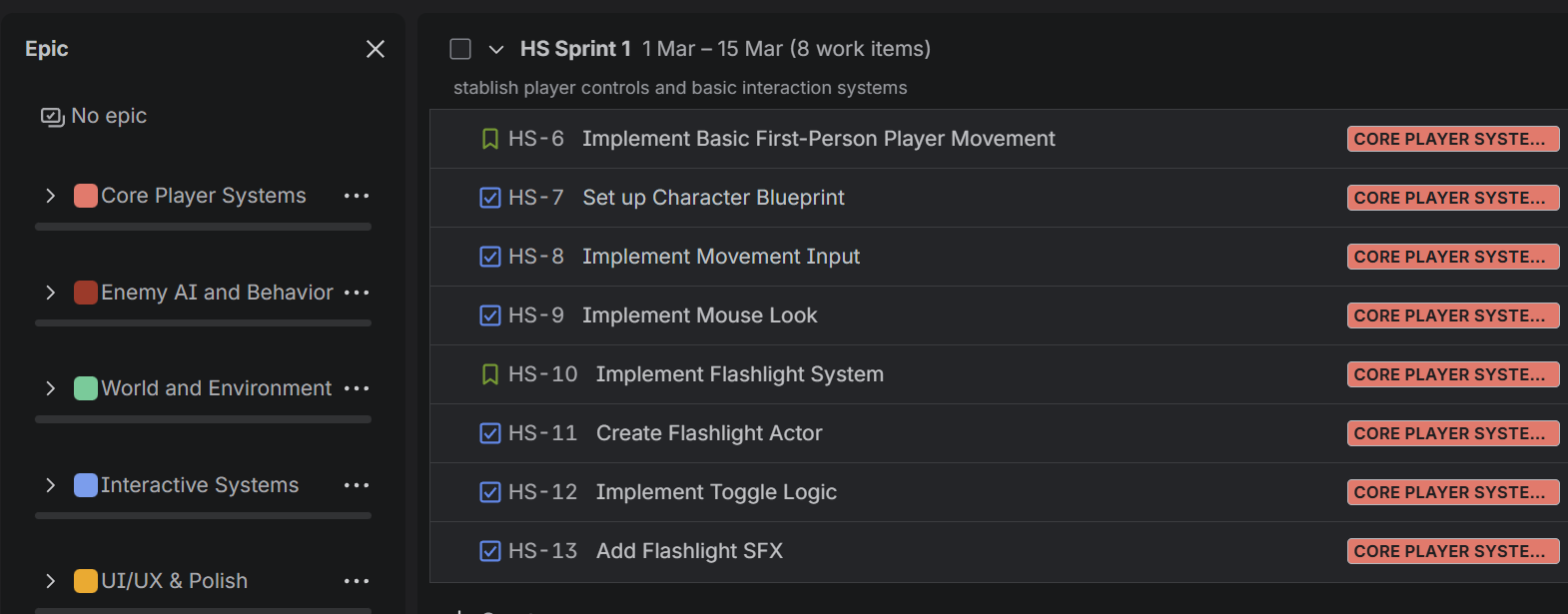Select the HS Sprint 1 checkbox
The image size is (1568, 614).
point(460,49)
